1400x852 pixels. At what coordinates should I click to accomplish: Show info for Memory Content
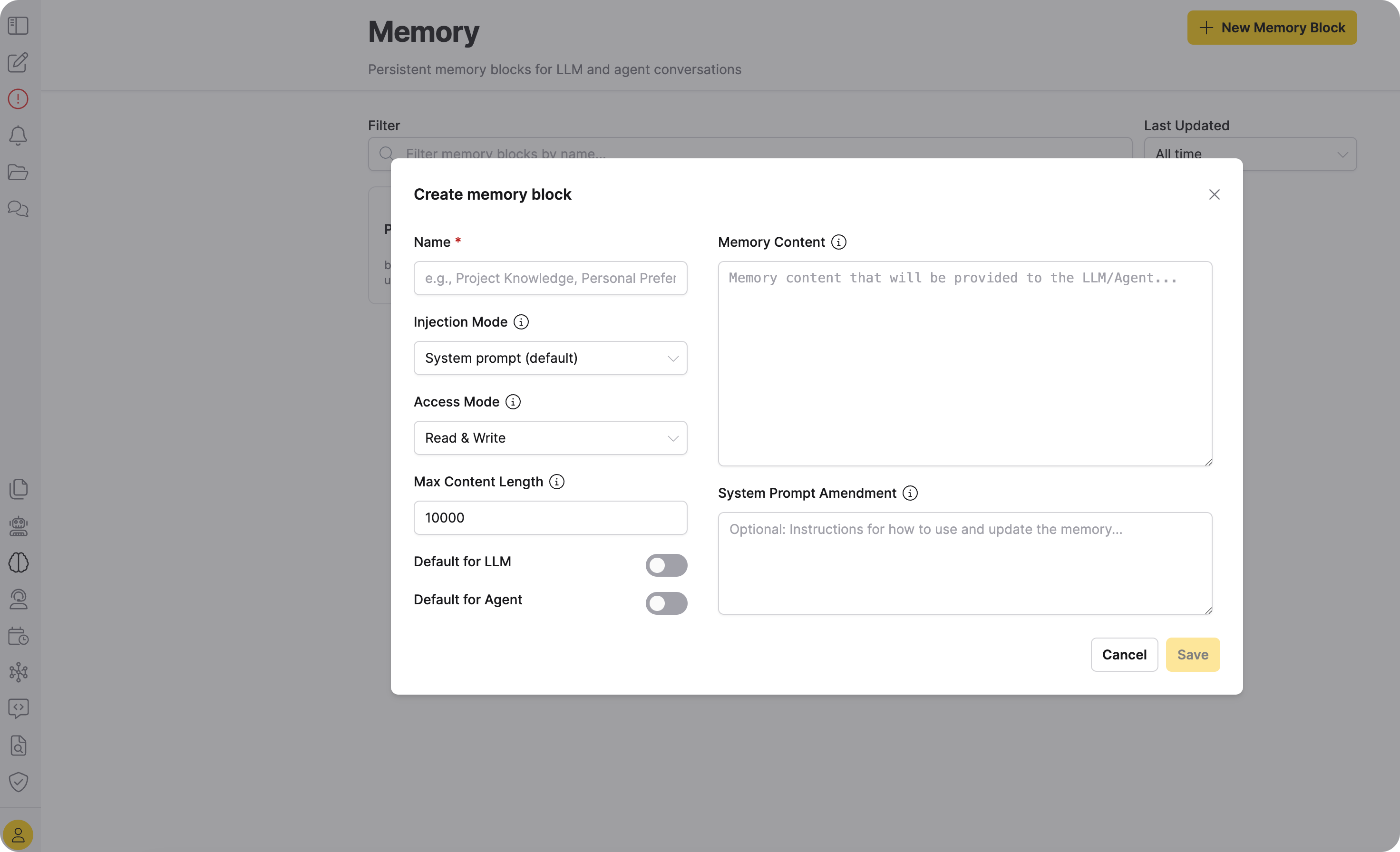click(x=839, y=242)
